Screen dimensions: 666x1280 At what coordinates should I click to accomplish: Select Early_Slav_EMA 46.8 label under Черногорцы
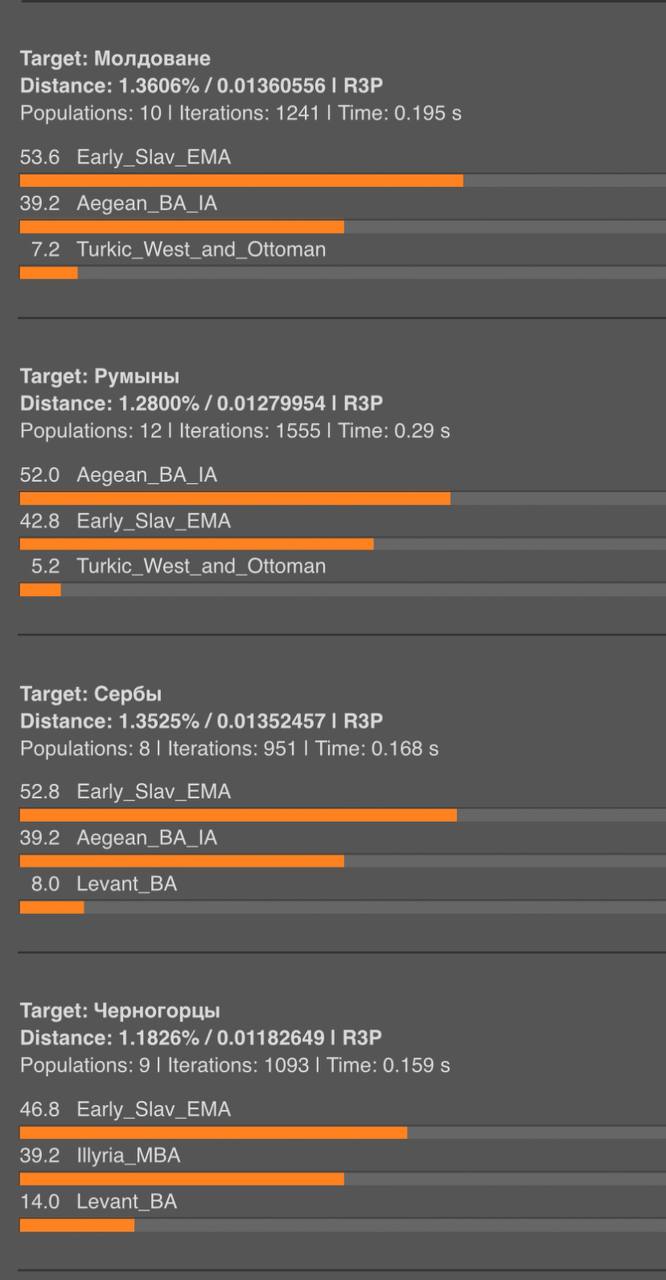coord(125,1109)
